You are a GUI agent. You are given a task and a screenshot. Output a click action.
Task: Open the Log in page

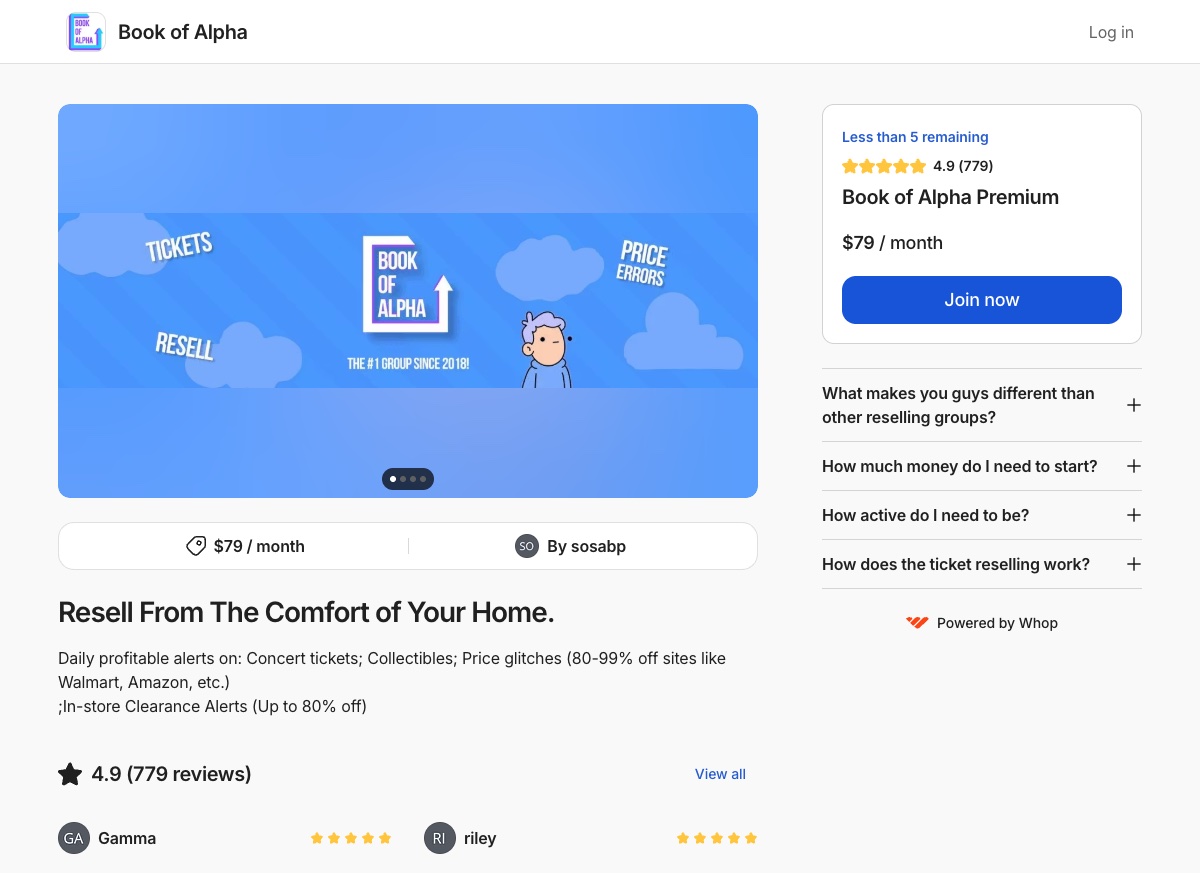(x=1111, y=32)
